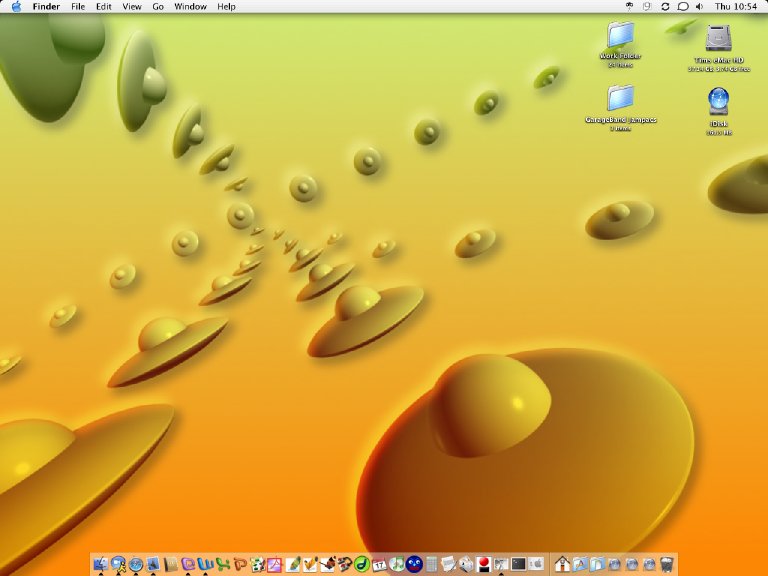Open the Go menu
The width and height of the screenshot is (768, 576).
158,7
